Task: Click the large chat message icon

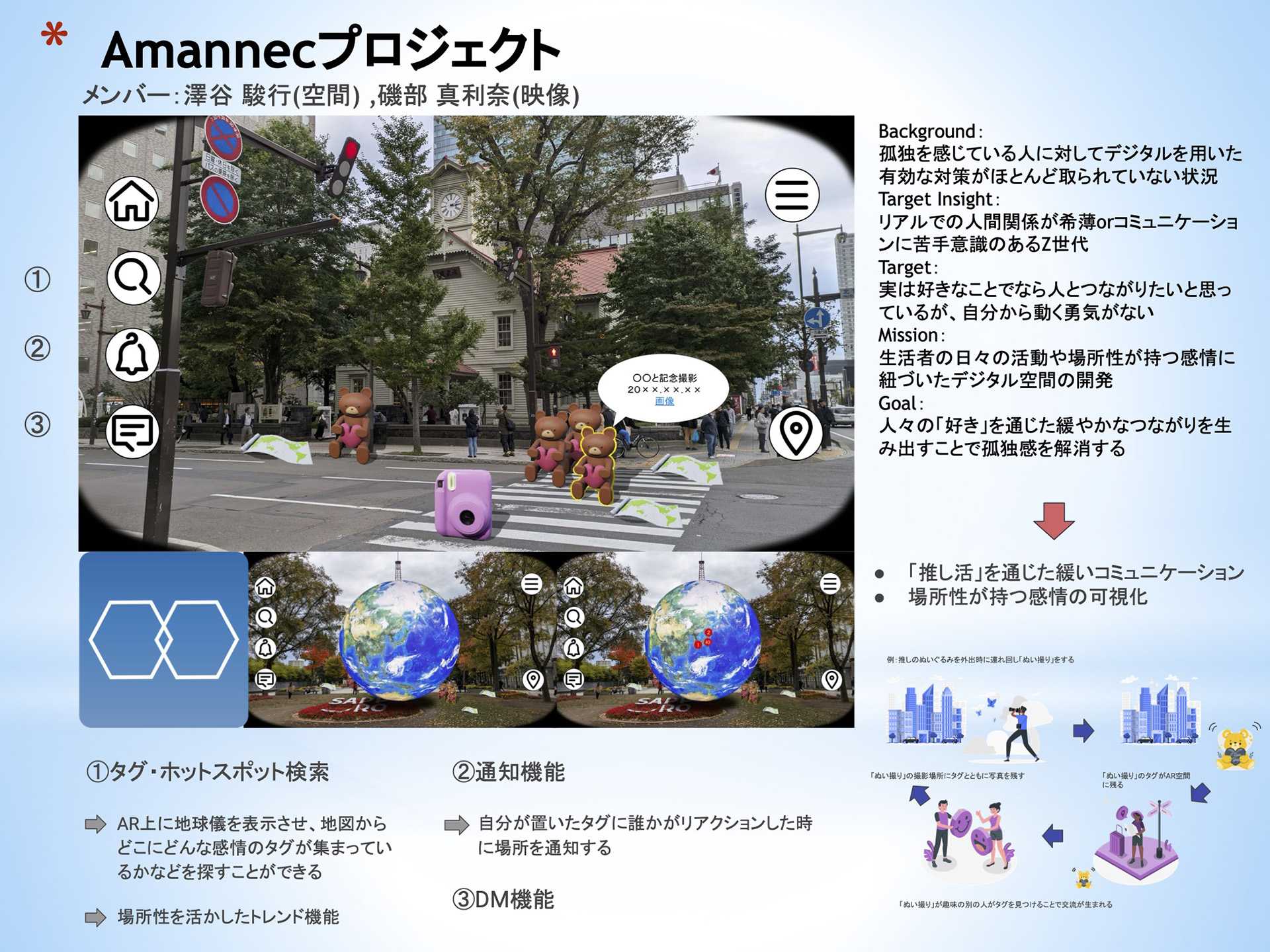Action: click(132, 432)
